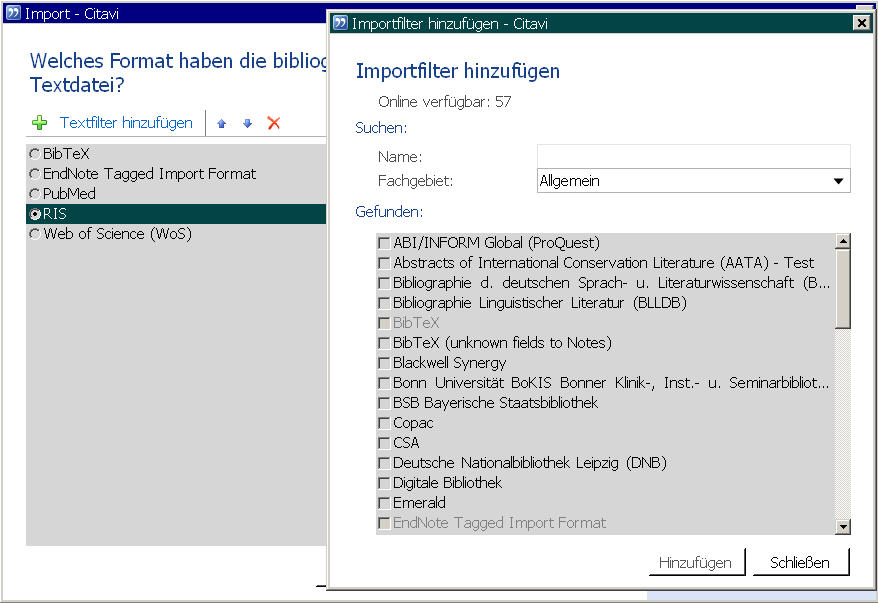
Task: Check BibTeX (unknown fields to Notes) checkbox
Action: coord(384,343)
